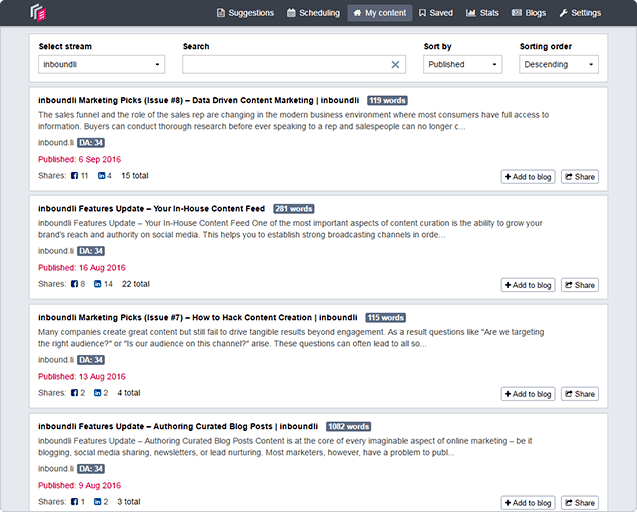Click the inboundli logo icon
The height and width of the screenshot is (512, 637).
coord(38,12)
